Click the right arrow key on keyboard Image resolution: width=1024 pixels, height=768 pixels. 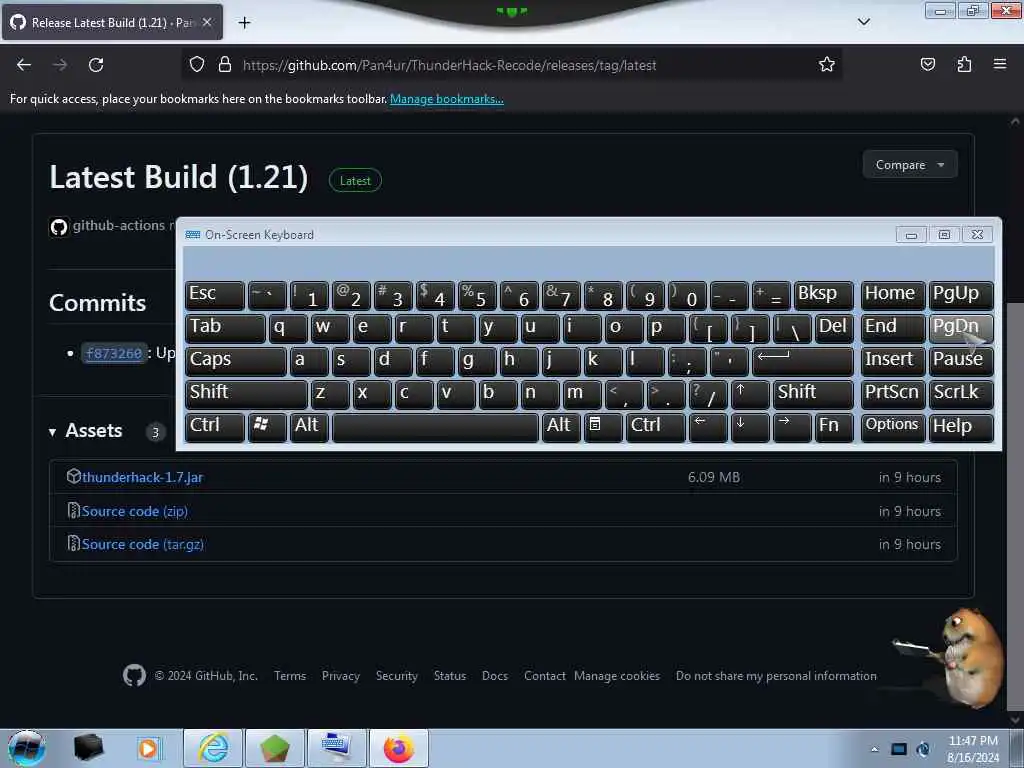792,427
